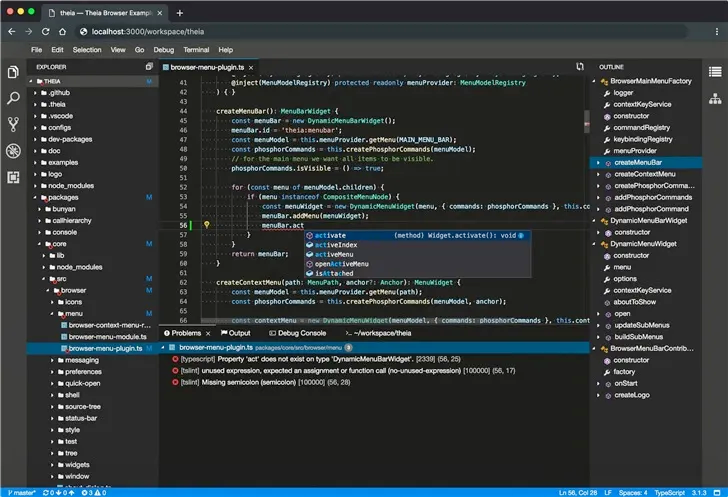728x497 pixels.
Task: Select the "Property 'act' does not exist" error
Action: 316,359
